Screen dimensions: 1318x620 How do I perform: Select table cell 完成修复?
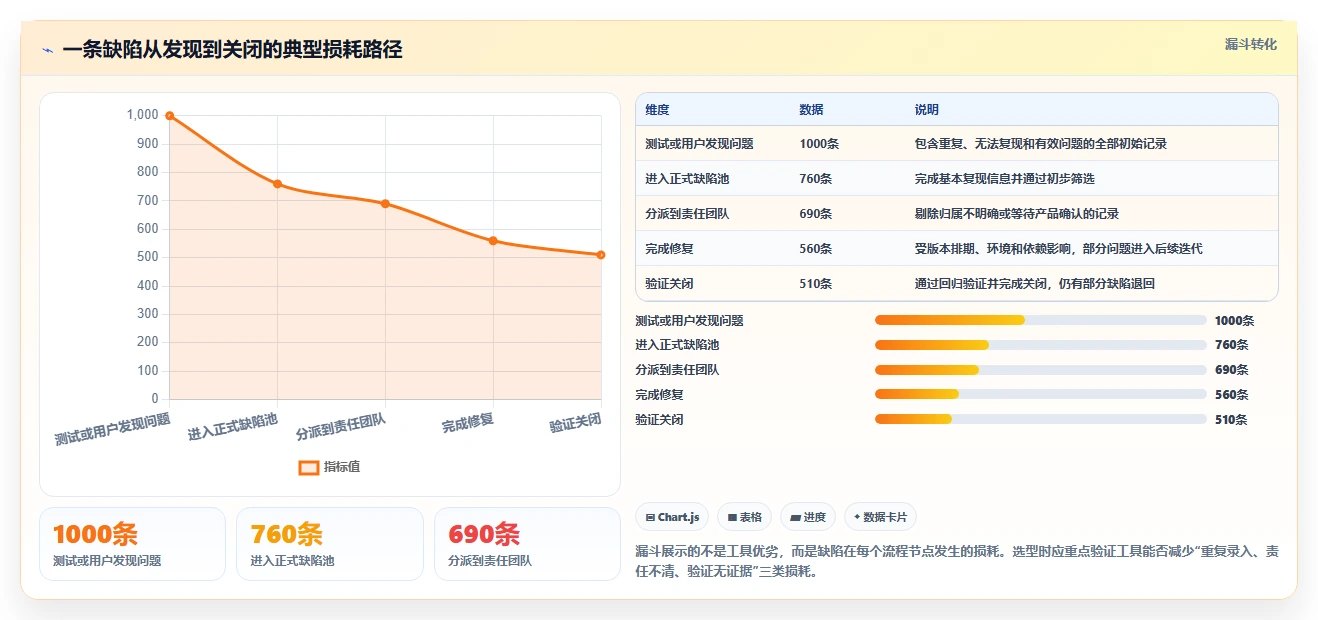click(x=670, y=249)
